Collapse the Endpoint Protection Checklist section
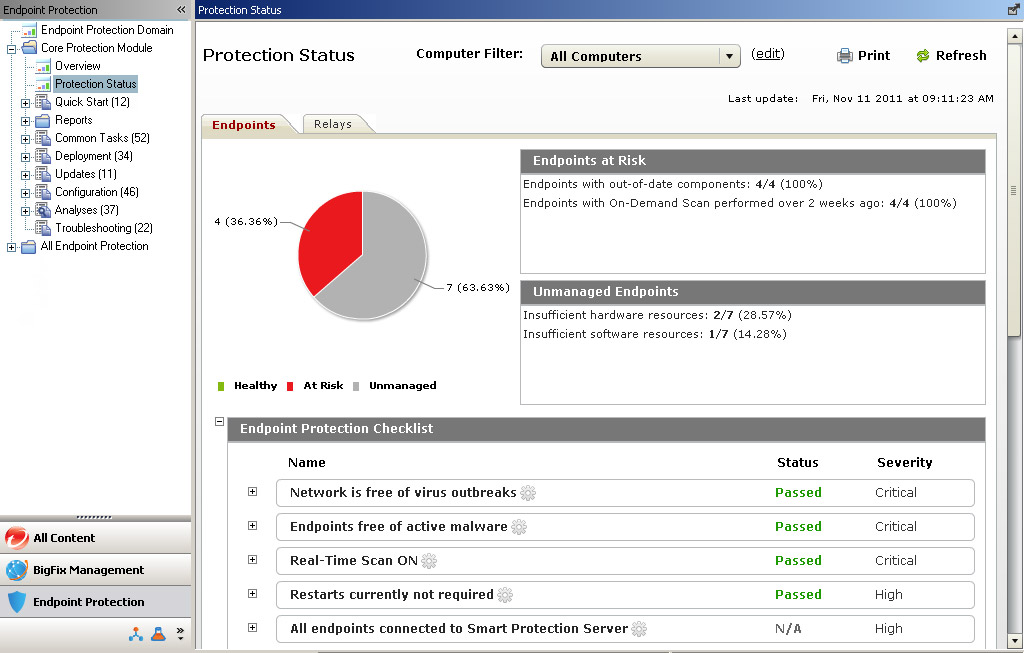This screenshot has height=653, width=1024. (220, 422)
